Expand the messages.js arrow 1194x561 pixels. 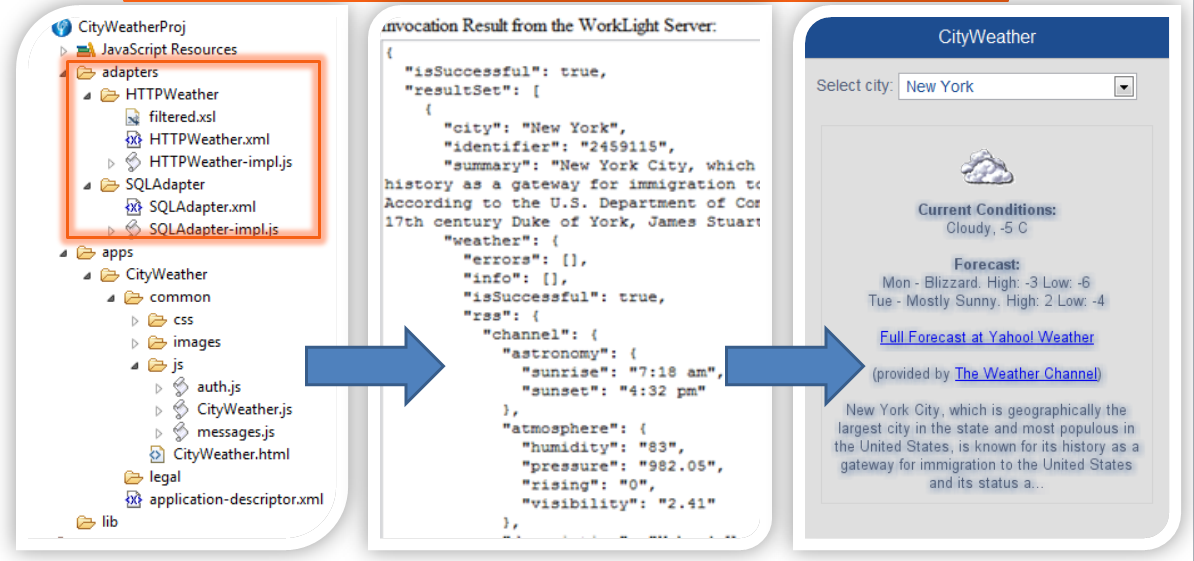coord(159,432)
